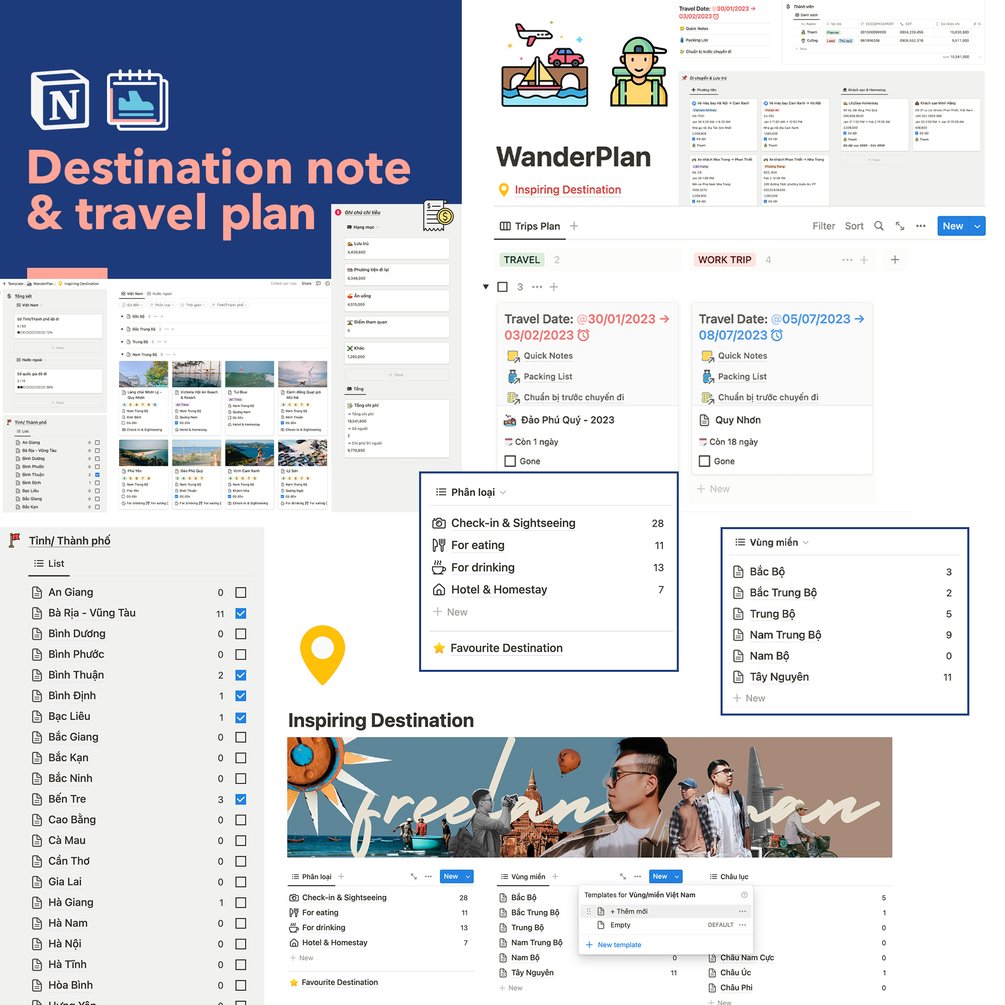The width and height of the screenshot is (1005, 1005).
Task: Click the TRAVEL green tag label
Action: pyautogui.click(x=521, y=260)
